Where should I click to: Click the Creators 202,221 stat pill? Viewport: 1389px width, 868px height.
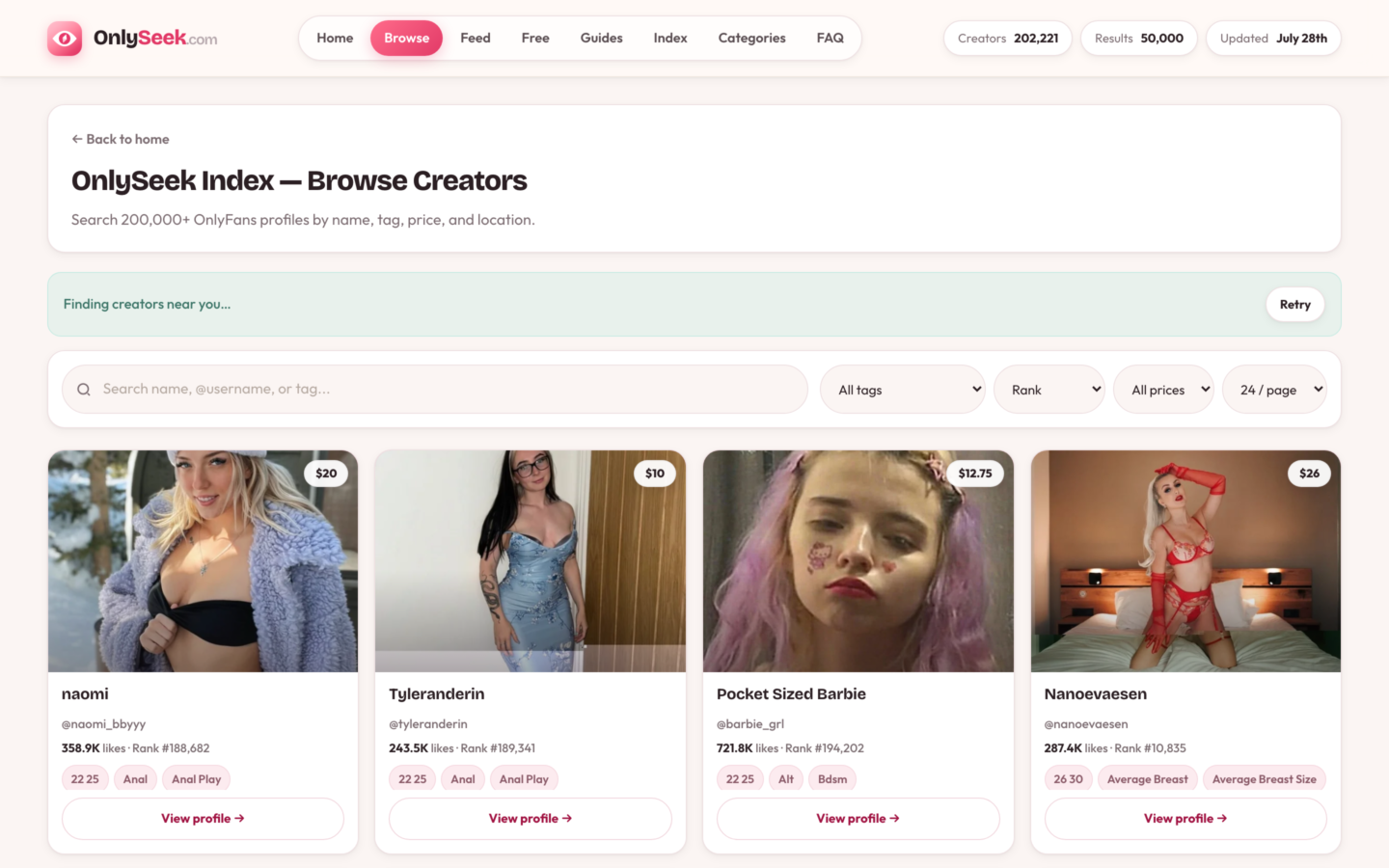click(1008, 39)
